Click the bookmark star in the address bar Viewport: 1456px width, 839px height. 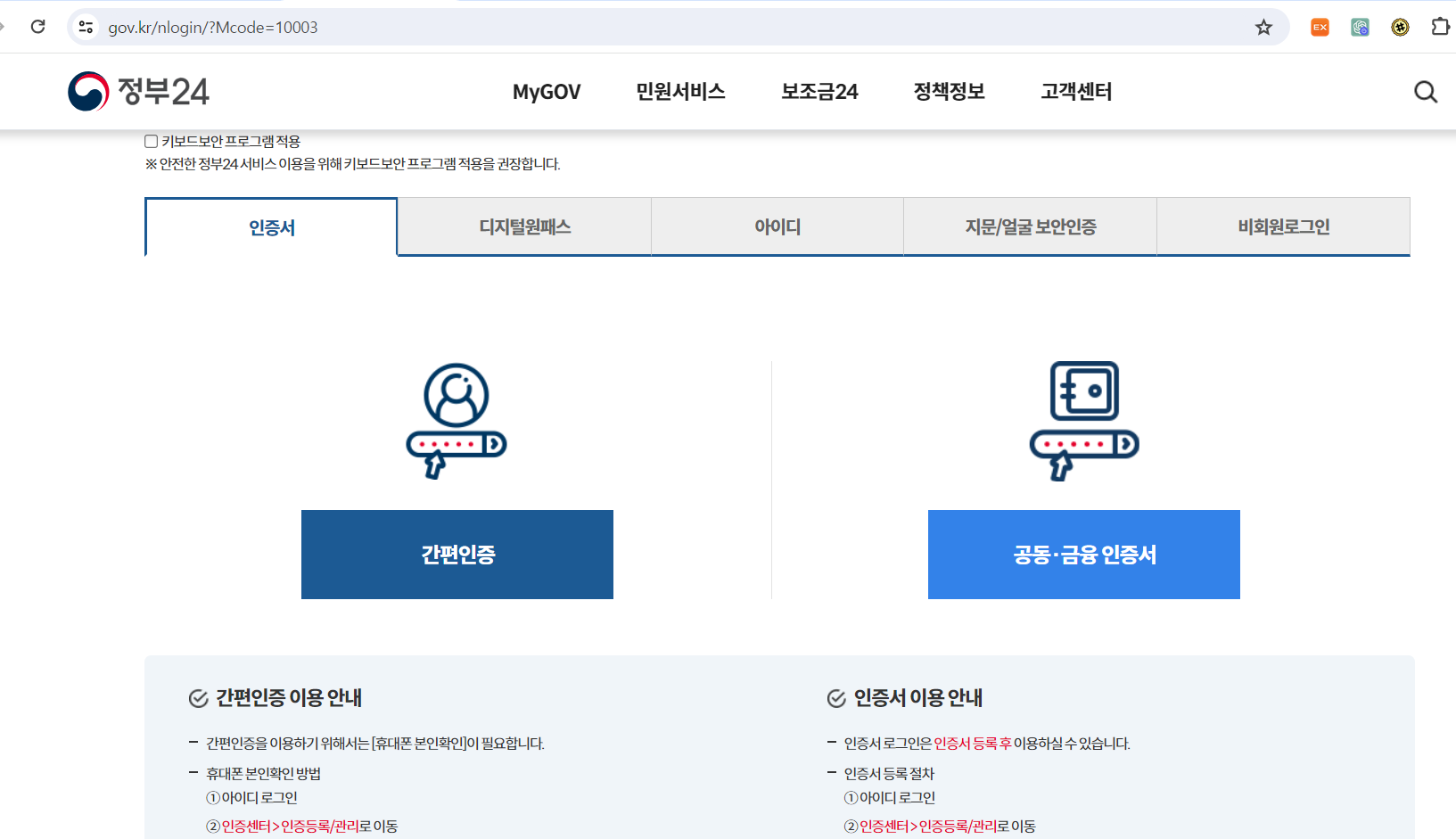click(1263, 27)
